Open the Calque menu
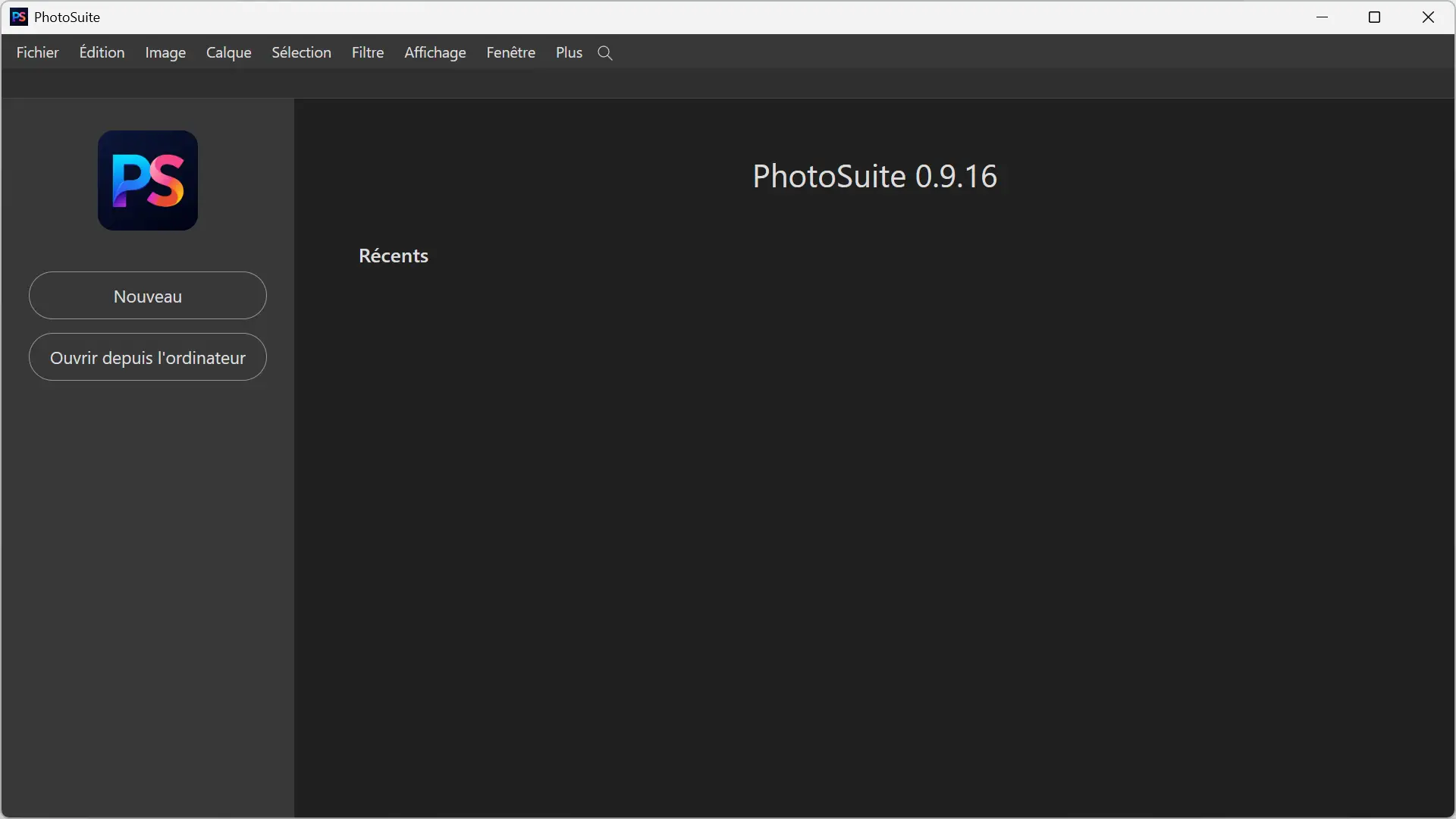 (229, 52)
